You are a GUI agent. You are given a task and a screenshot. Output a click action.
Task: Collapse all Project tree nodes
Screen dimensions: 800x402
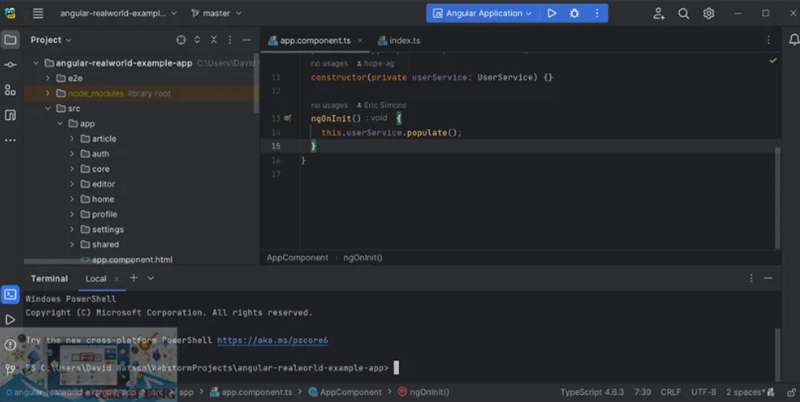click(x=214, y=40)
